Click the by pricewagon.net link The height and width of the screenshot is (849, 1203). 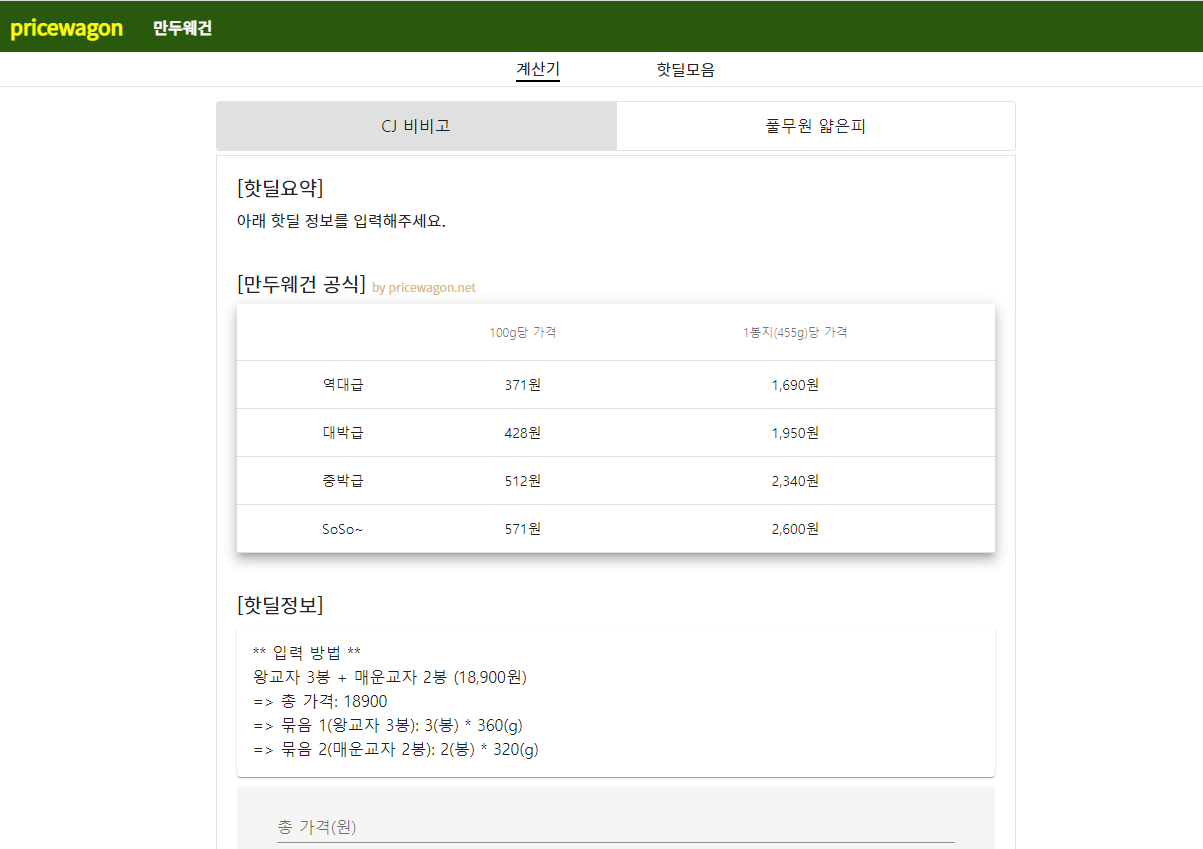pyautogui.click(x=424, y=288)
